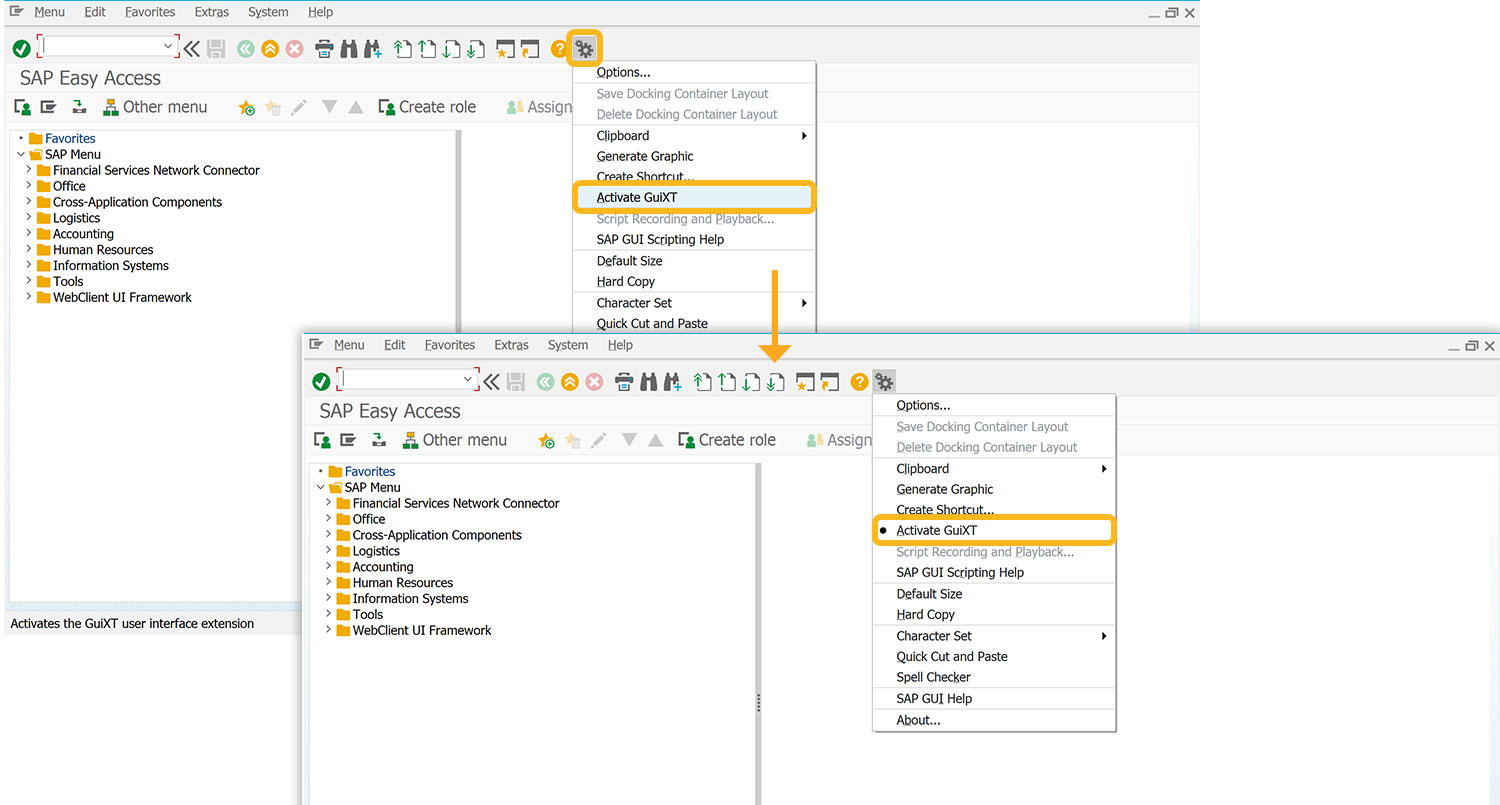Click the Other menu button in the back window

click(x=155, y=107)
